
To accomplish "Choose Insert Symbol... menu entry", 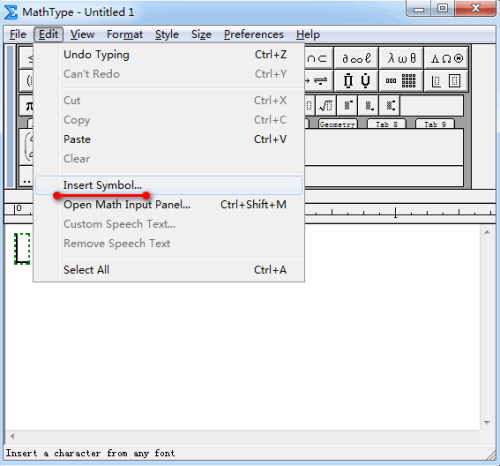I will 169,185.
